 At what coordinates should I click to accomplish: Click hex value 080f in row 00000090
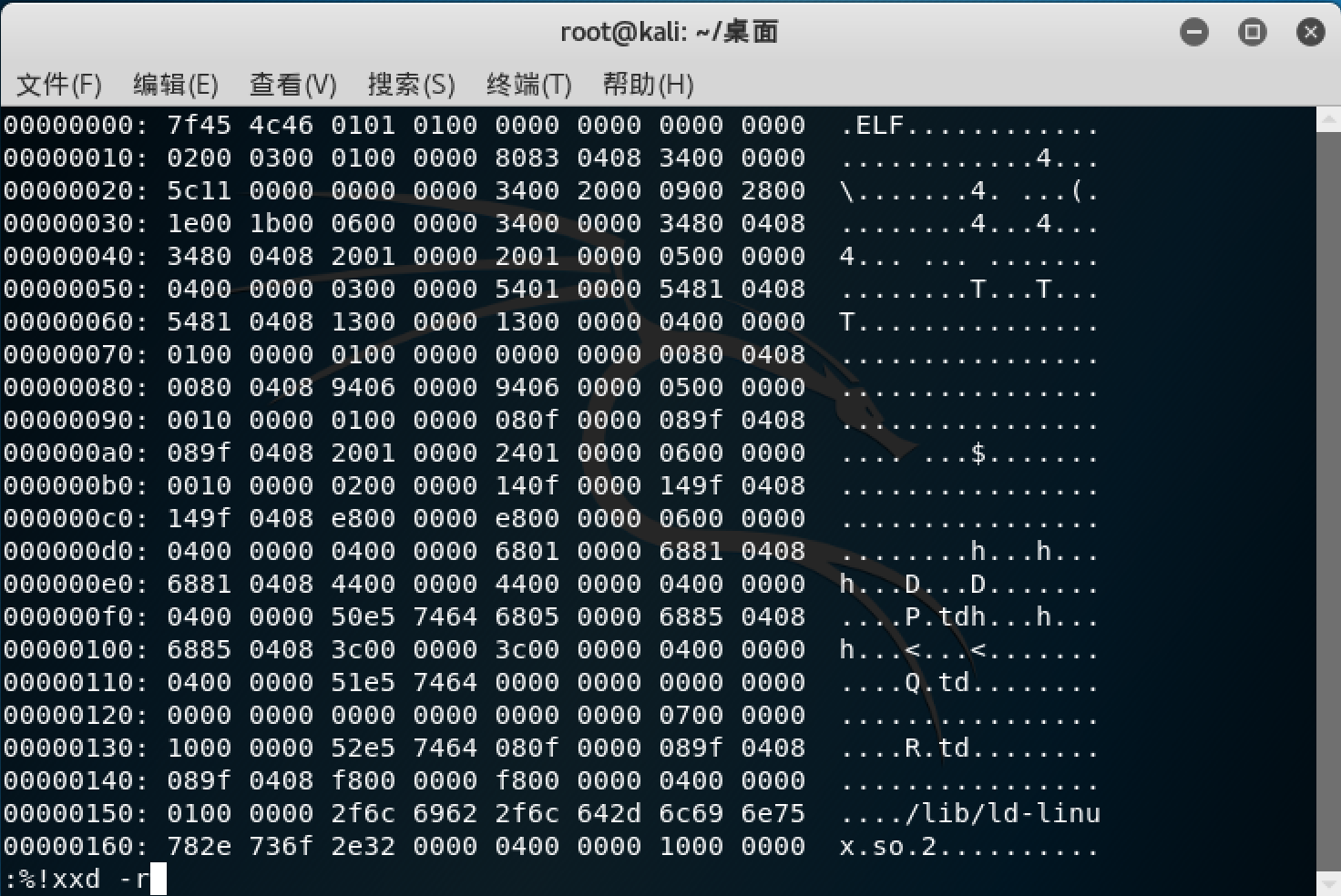pos(527,420)
